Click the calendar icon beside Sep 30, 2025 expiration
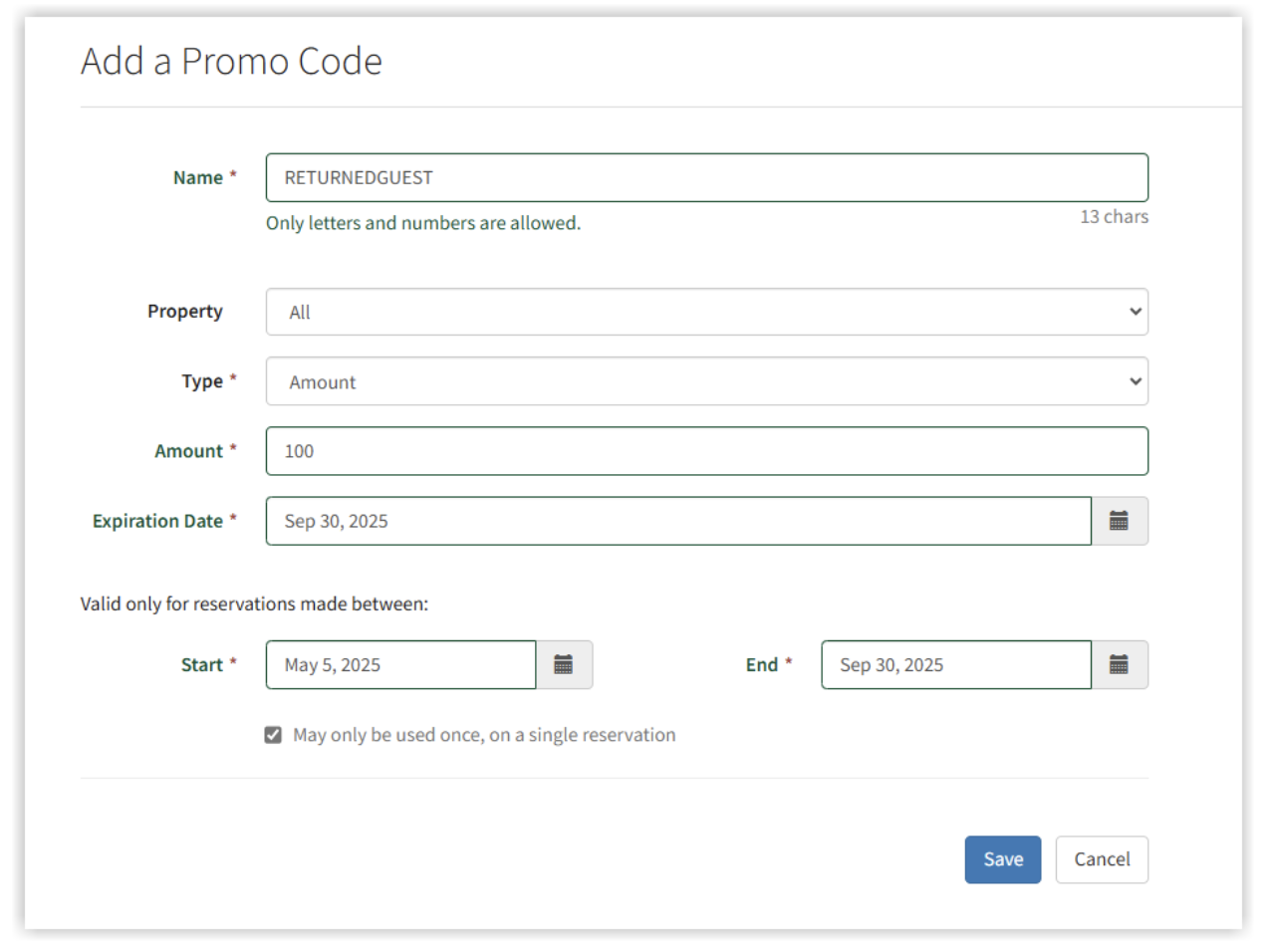1273x952 pixels. [x=1120, y=521]
